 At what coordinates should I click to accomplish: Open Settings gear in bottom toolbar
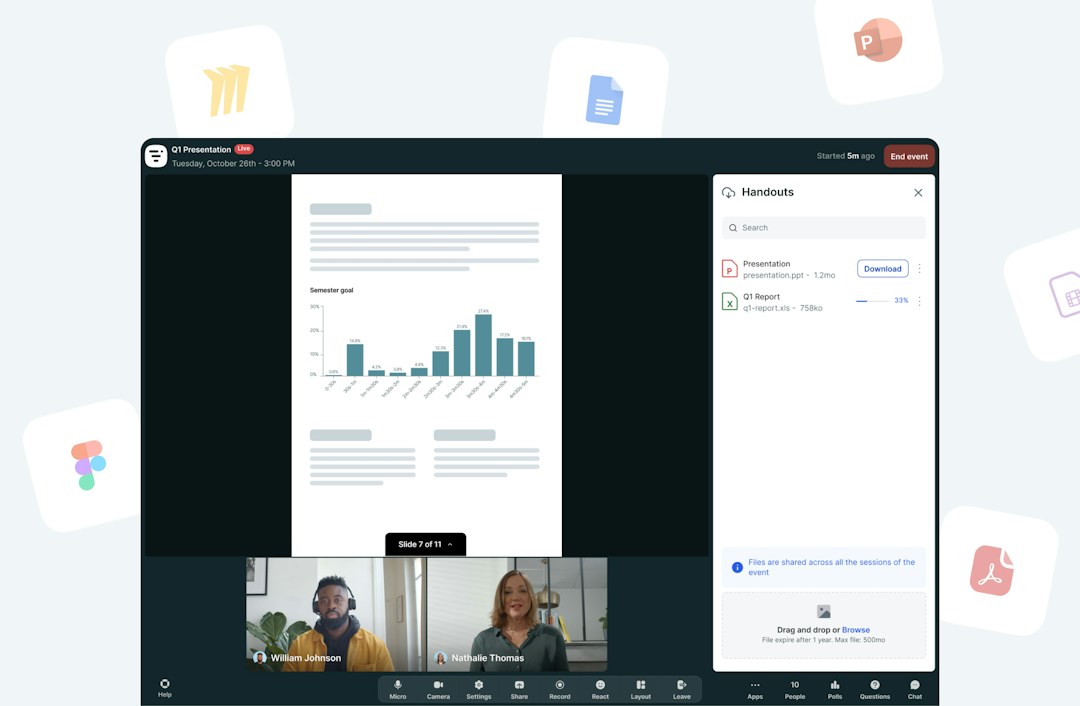click(x=479, y=685)
